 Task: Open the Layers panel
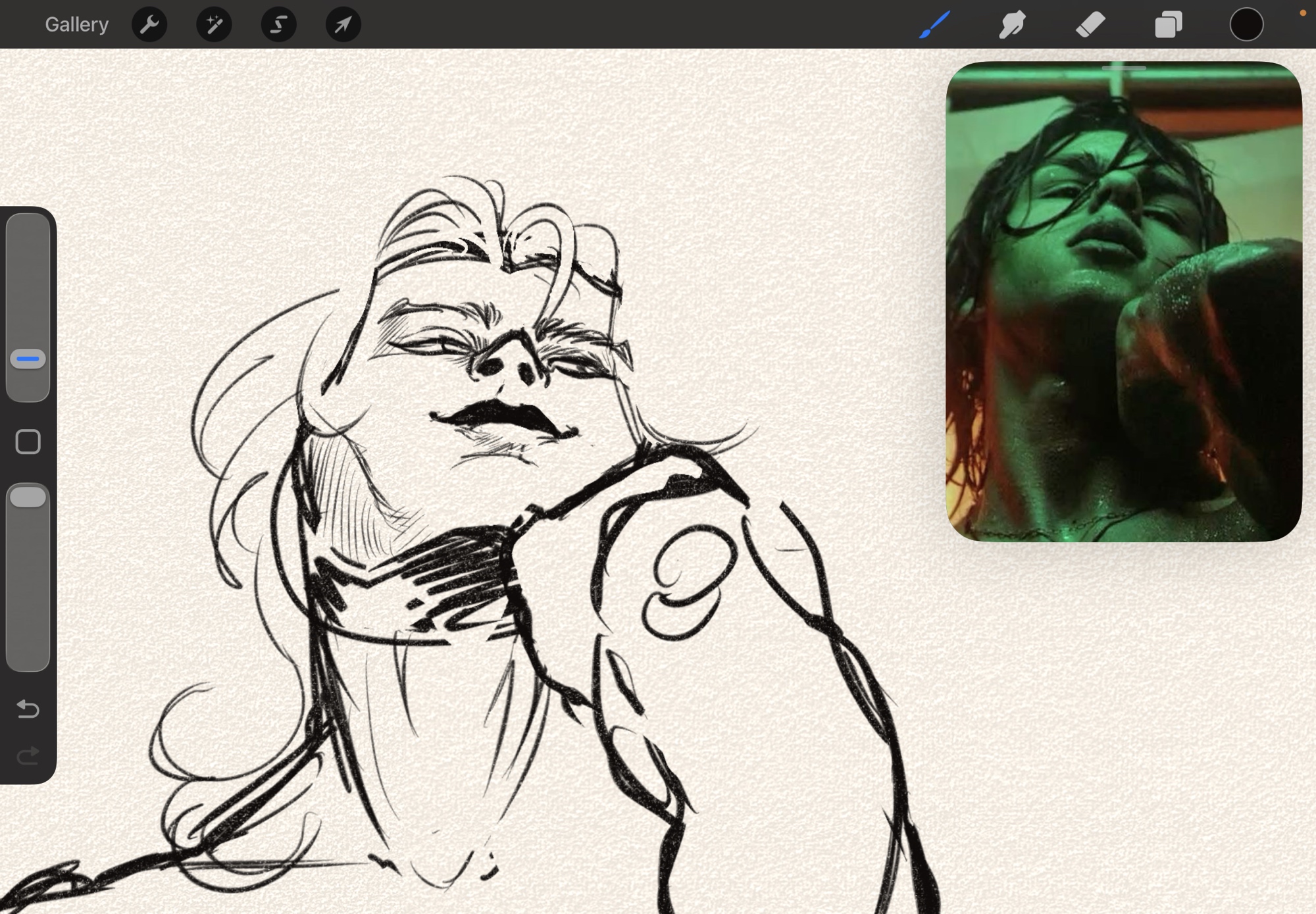point(1168,25)
